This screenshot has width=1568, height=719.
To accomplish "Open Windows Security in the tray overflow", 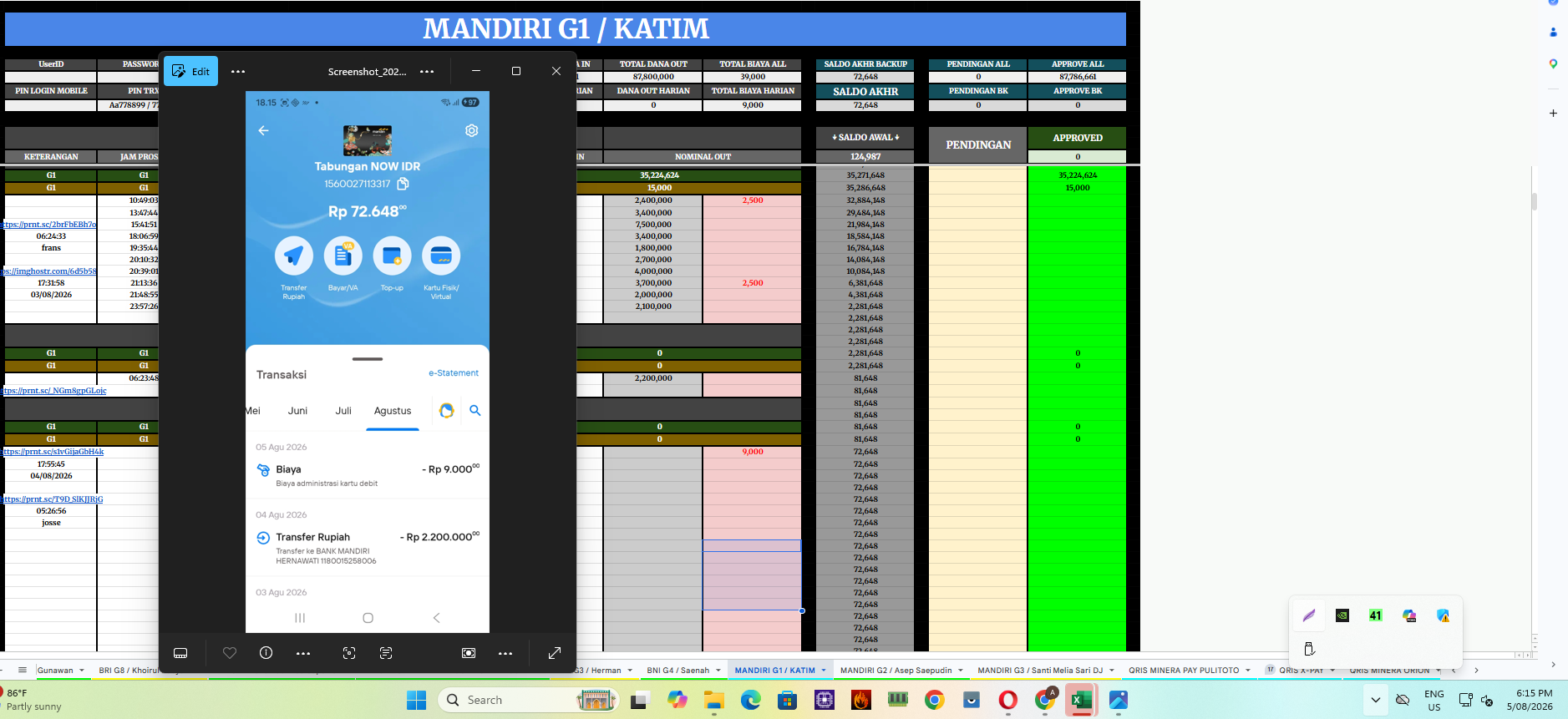I will coord(1443,615).
